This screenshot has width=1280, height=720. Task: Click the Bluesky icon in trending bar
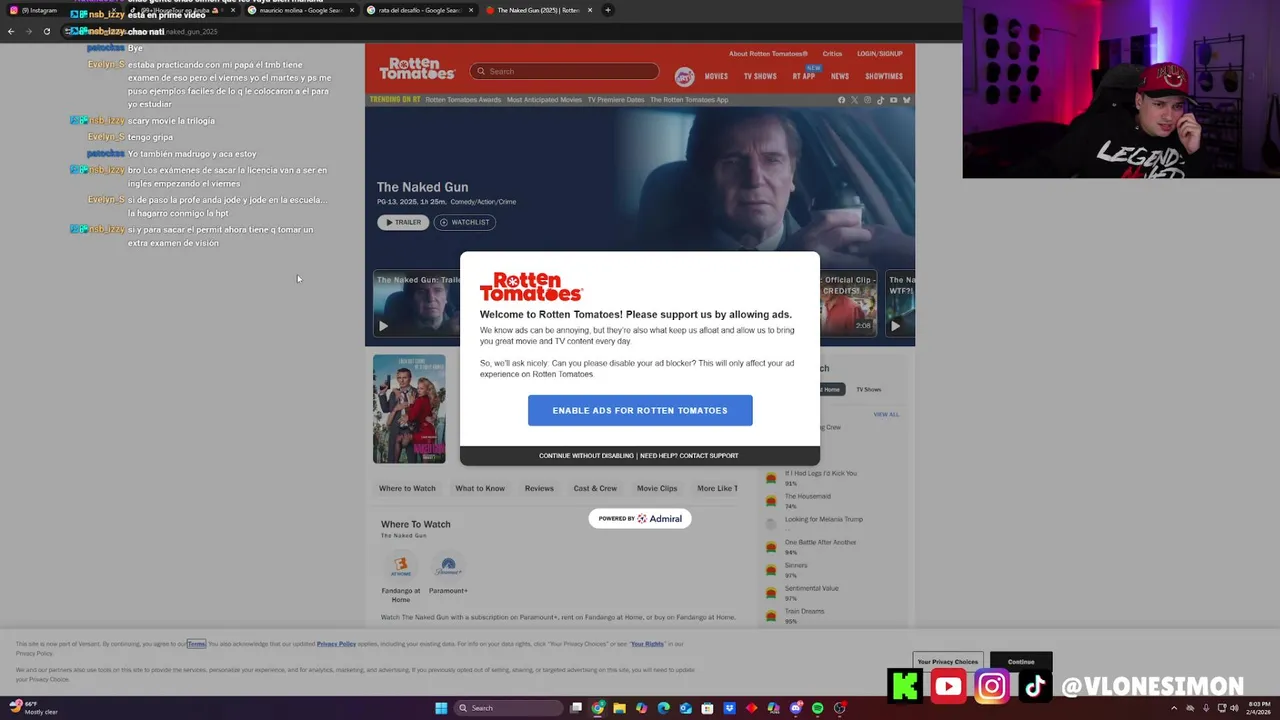[906, 100]
